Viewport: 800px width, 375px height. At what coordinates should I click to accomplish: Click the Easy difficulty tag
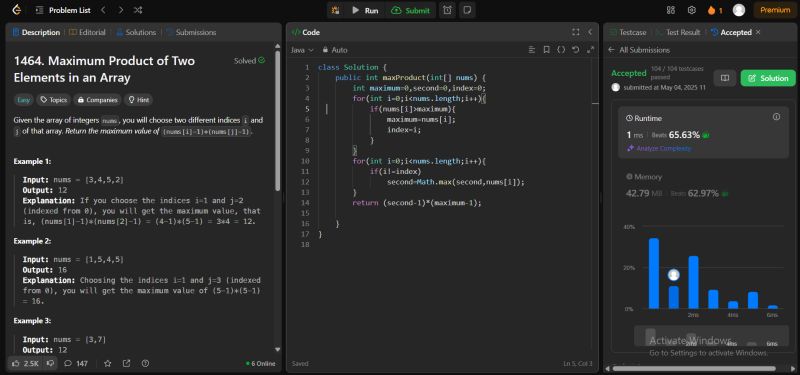click(x=23, y=100)
